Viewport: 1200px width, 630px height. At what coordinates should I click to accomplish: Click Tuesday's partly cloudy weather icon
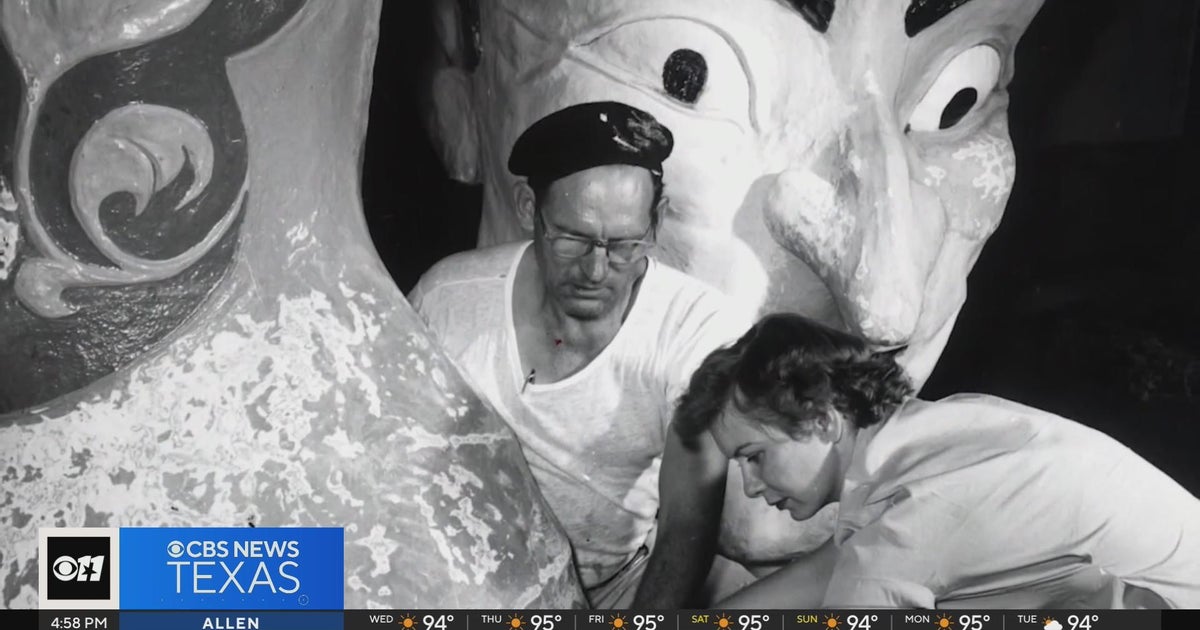click(1053, 622)
